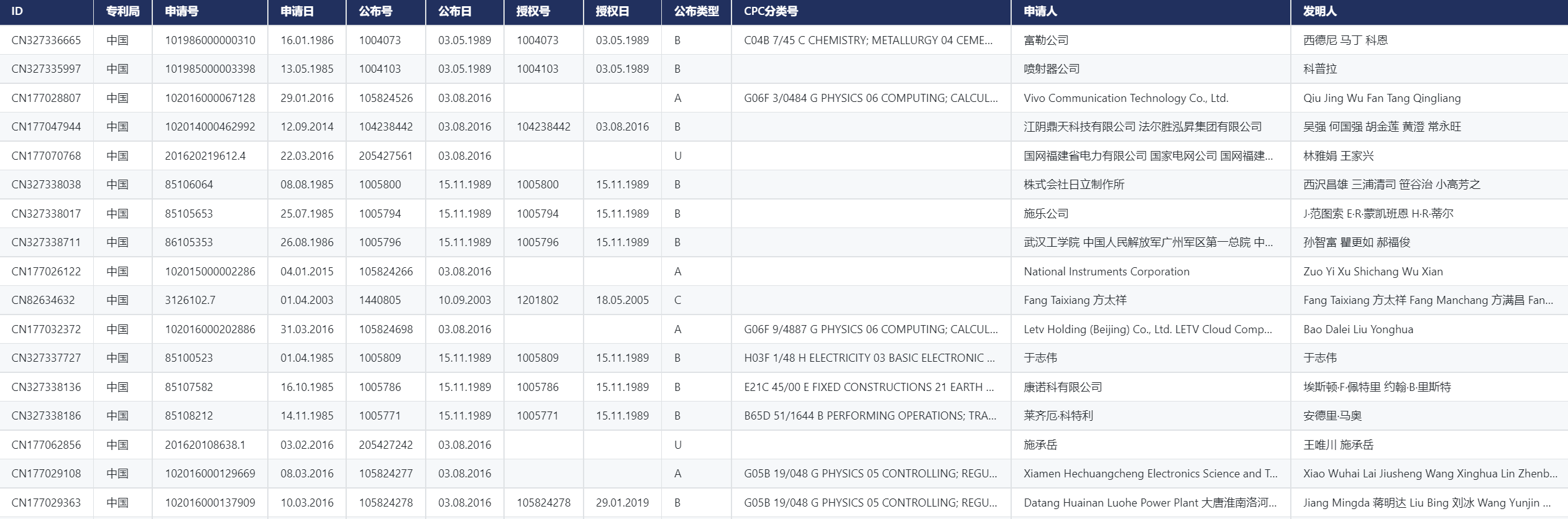
Task: Select ID CN177070768
Action: (x=46, y=156)
